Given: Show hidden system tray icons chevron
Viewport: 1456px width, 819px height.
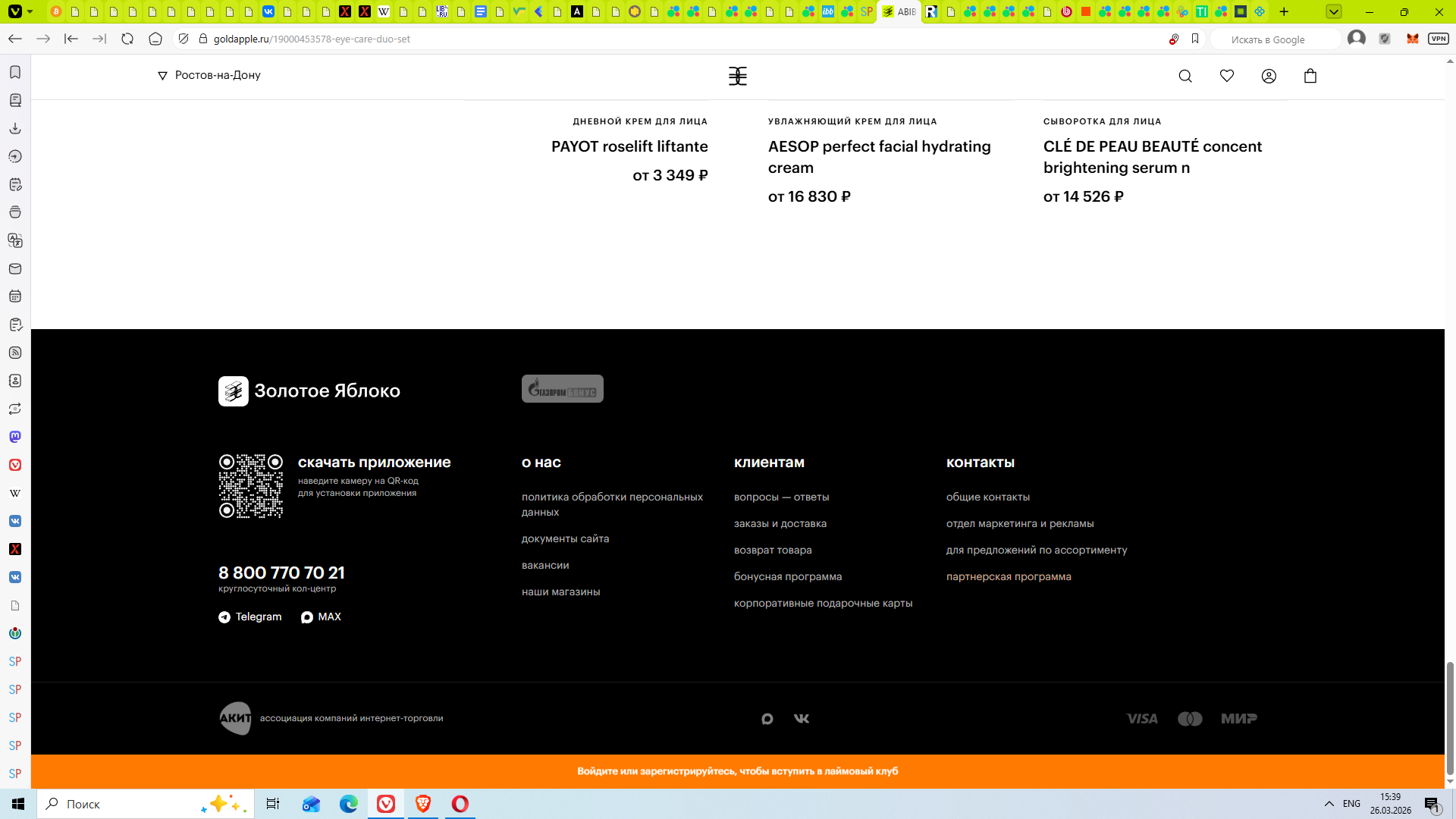Looking at the screenshot, I should (x=1329, y=804).
